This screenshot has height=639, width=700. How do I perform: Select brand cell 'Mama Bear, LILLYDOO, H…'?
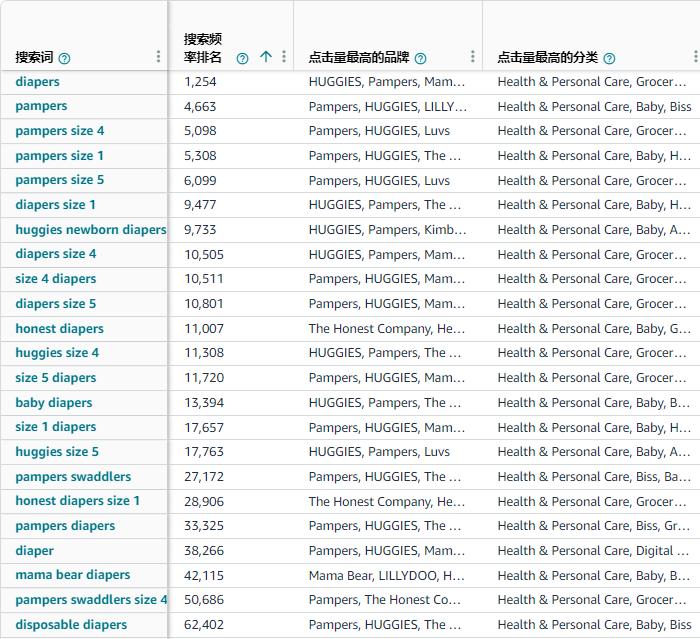point(387,576)
